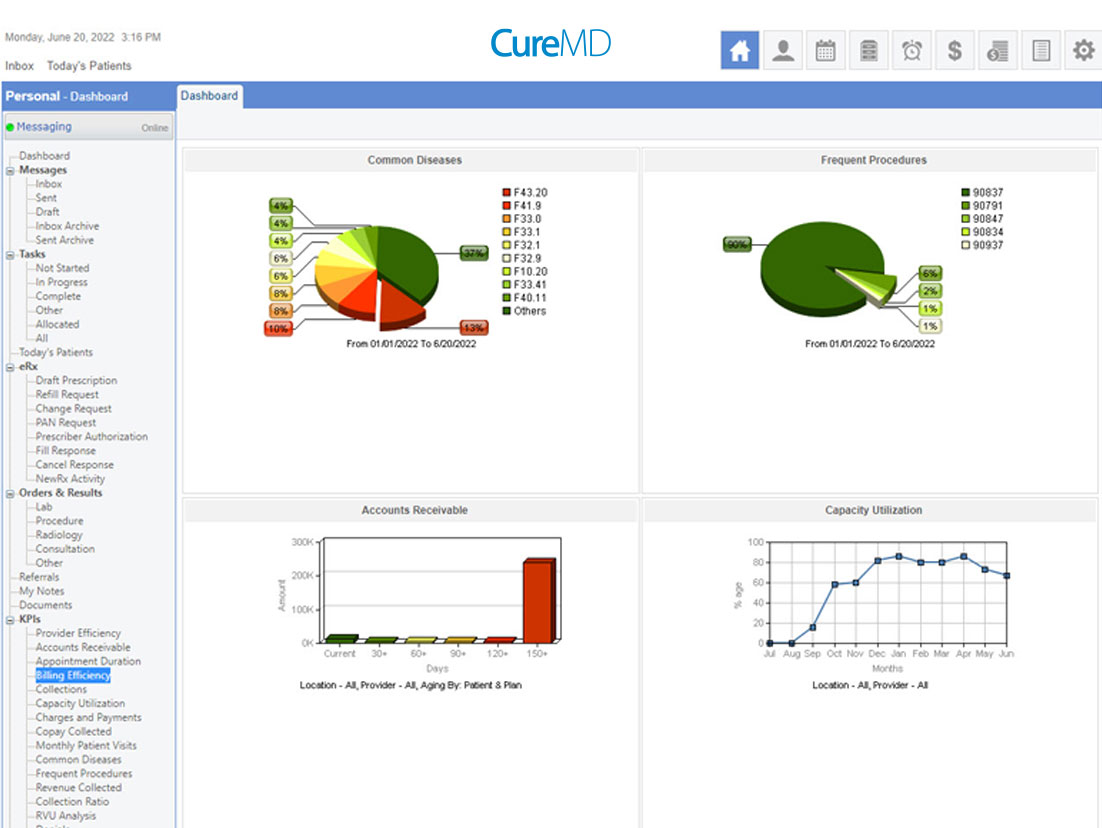Open the Home icon in top toolbar
This screenshot has height=828, width=1102.
(x=739, y=50)
